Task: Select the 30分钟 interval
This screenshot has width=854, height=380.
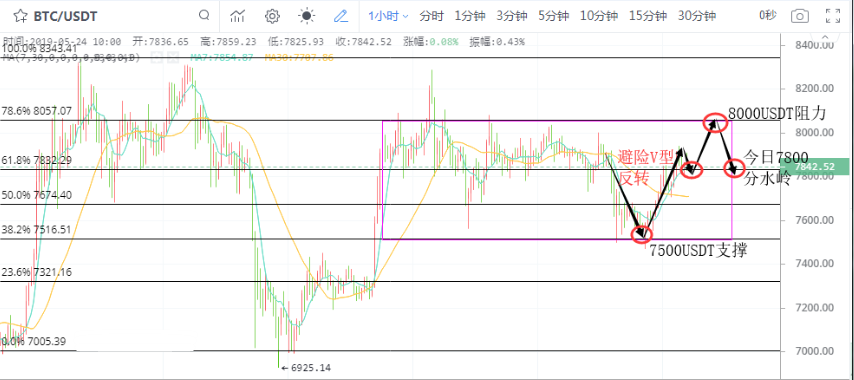Action: tap(697, 16)
